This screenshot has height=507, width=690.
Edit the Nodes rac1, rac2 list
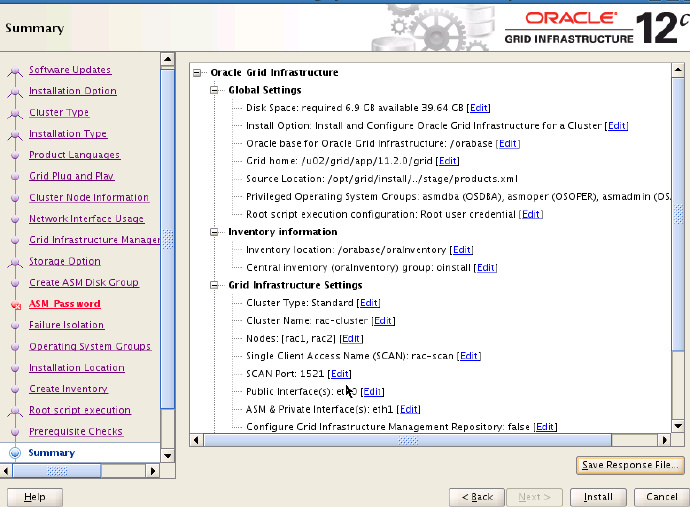pos(351,338)
